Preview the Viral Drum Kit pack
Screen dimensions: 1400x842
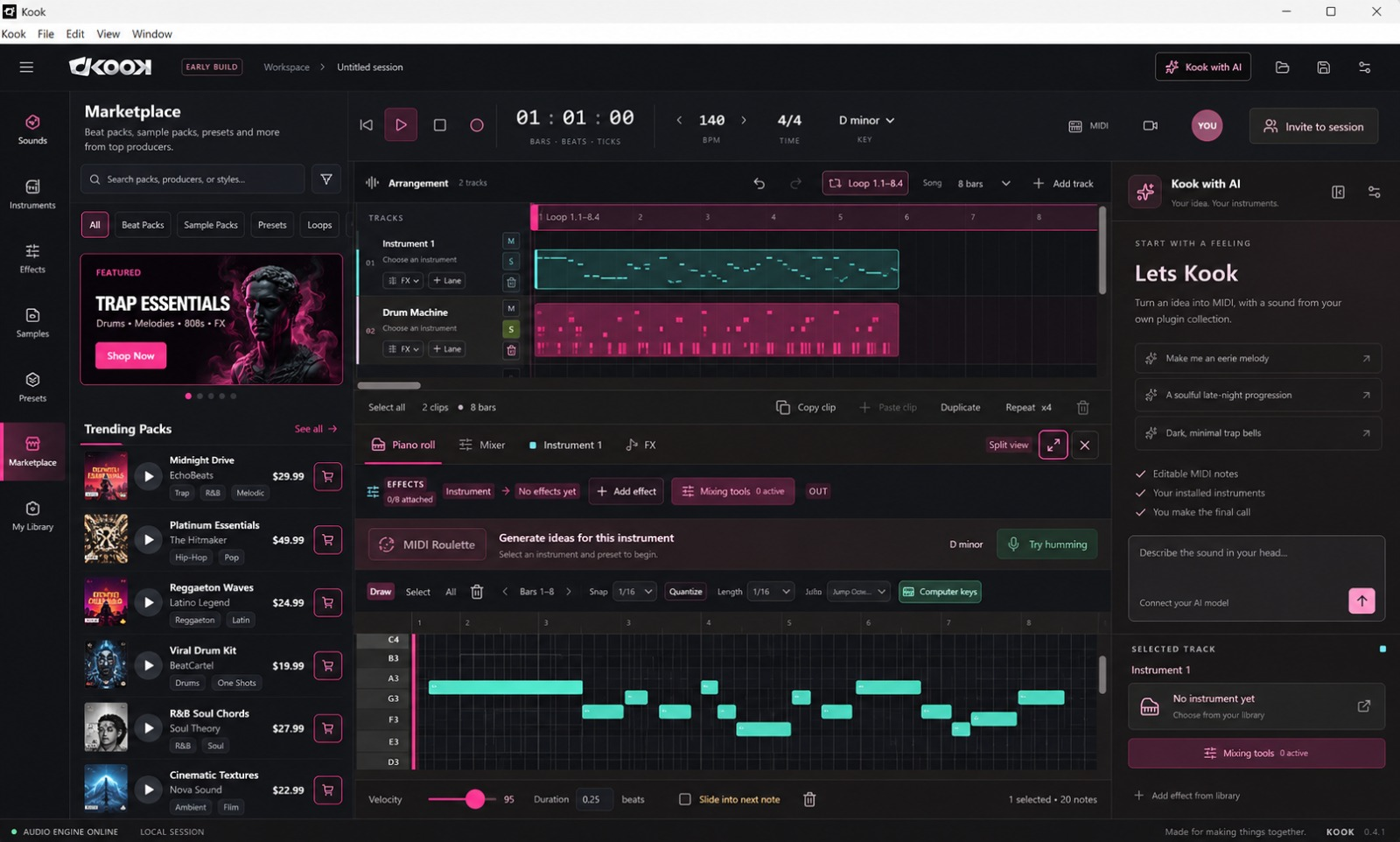[149, 665]
